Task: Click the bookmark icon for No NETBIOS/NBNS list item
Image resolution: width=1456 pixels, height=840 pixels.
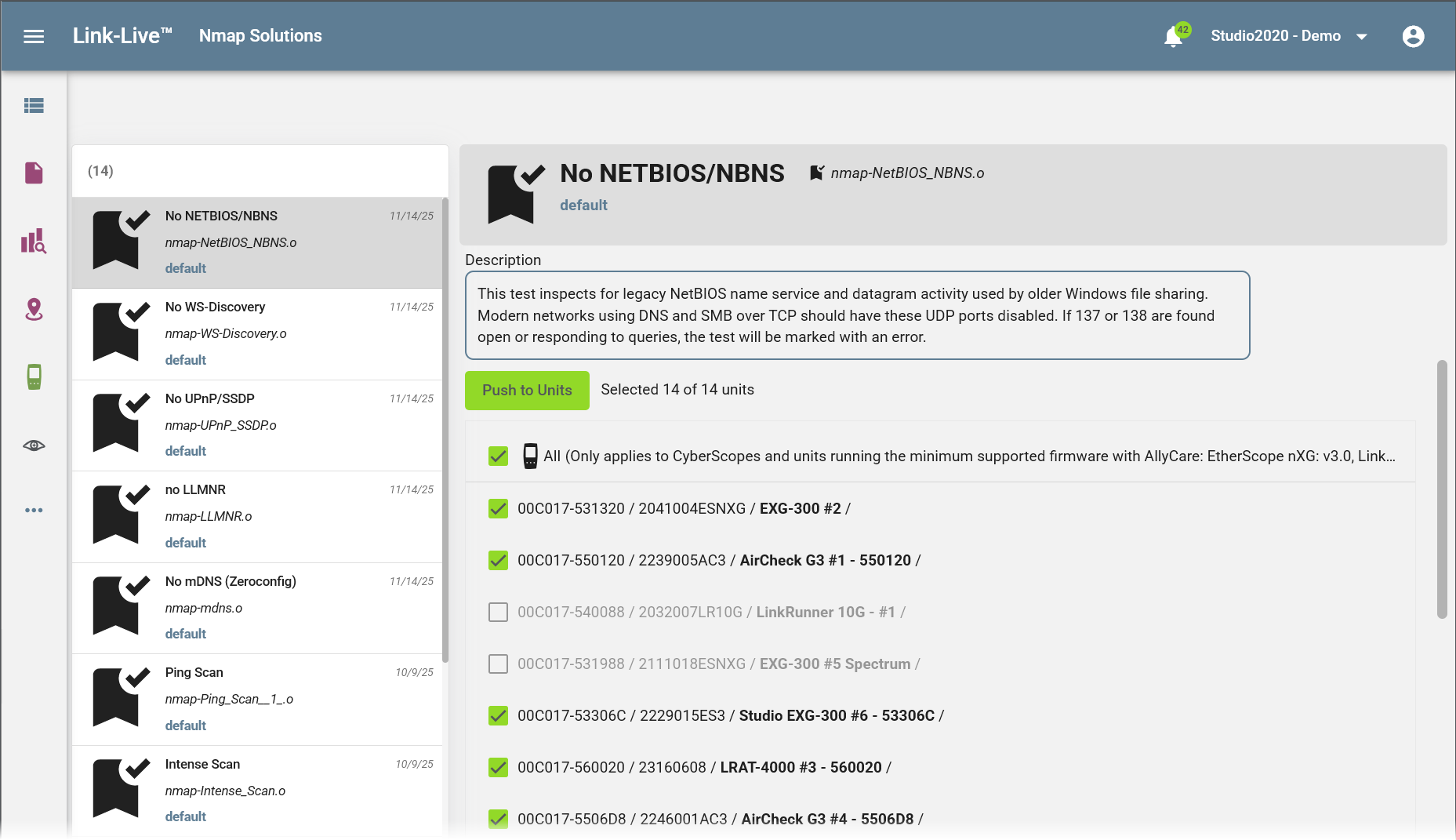Action: 121,241
